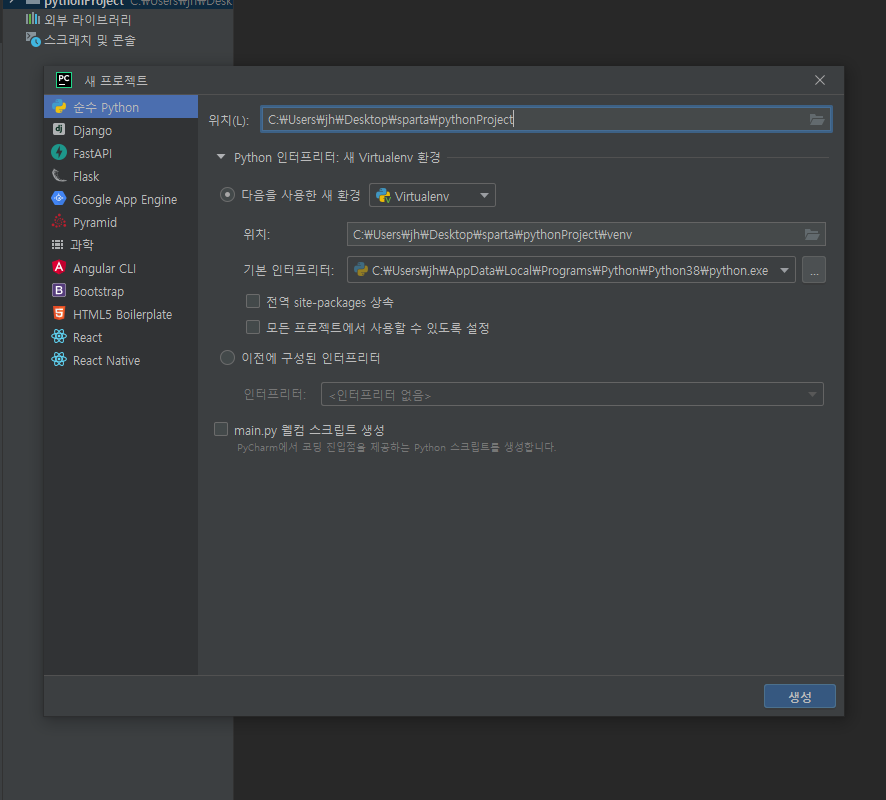
Task: Select Google App Engine project type
Action: point(121,199)
